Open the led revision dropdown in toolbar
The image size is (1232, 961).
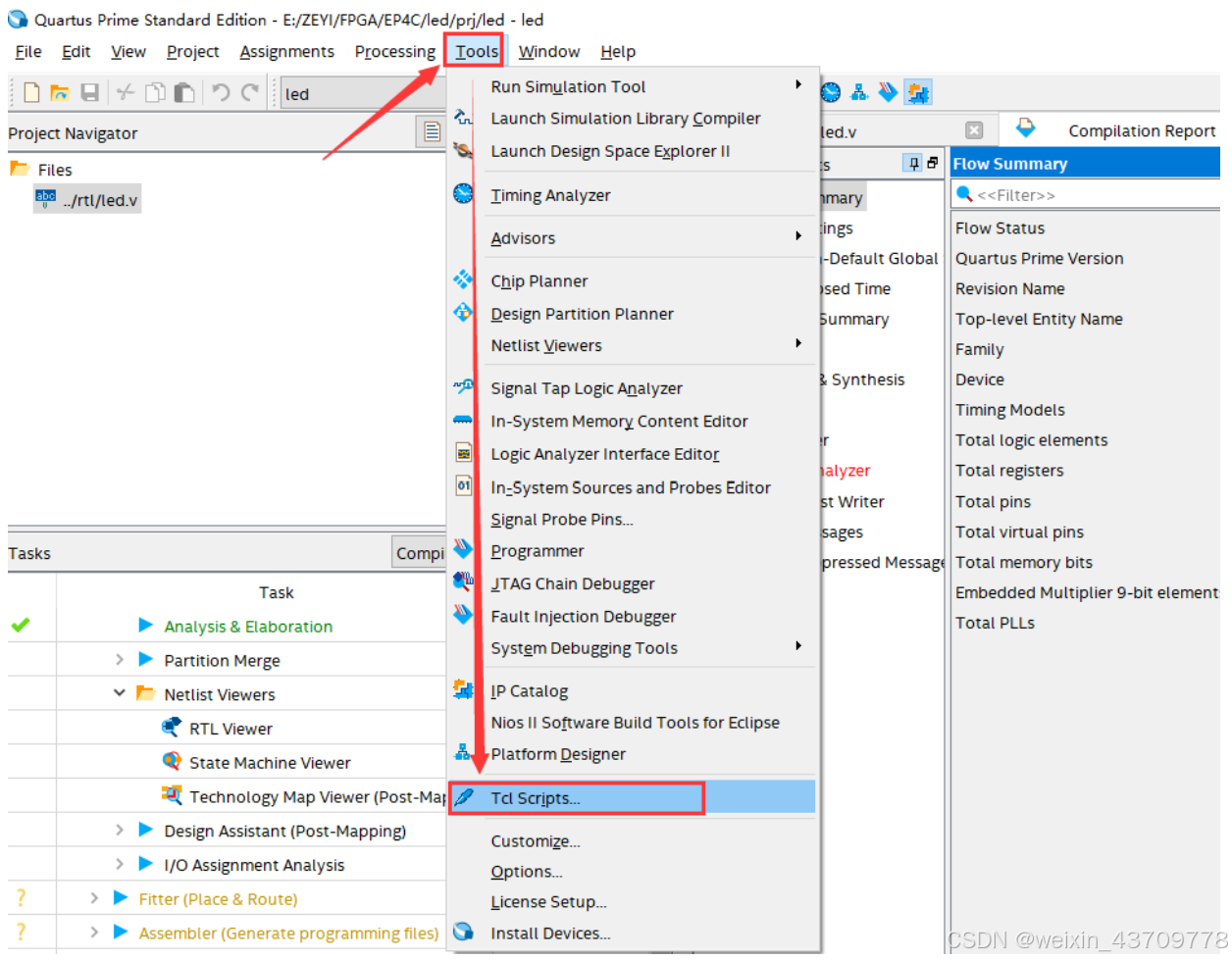coord(364,93)
